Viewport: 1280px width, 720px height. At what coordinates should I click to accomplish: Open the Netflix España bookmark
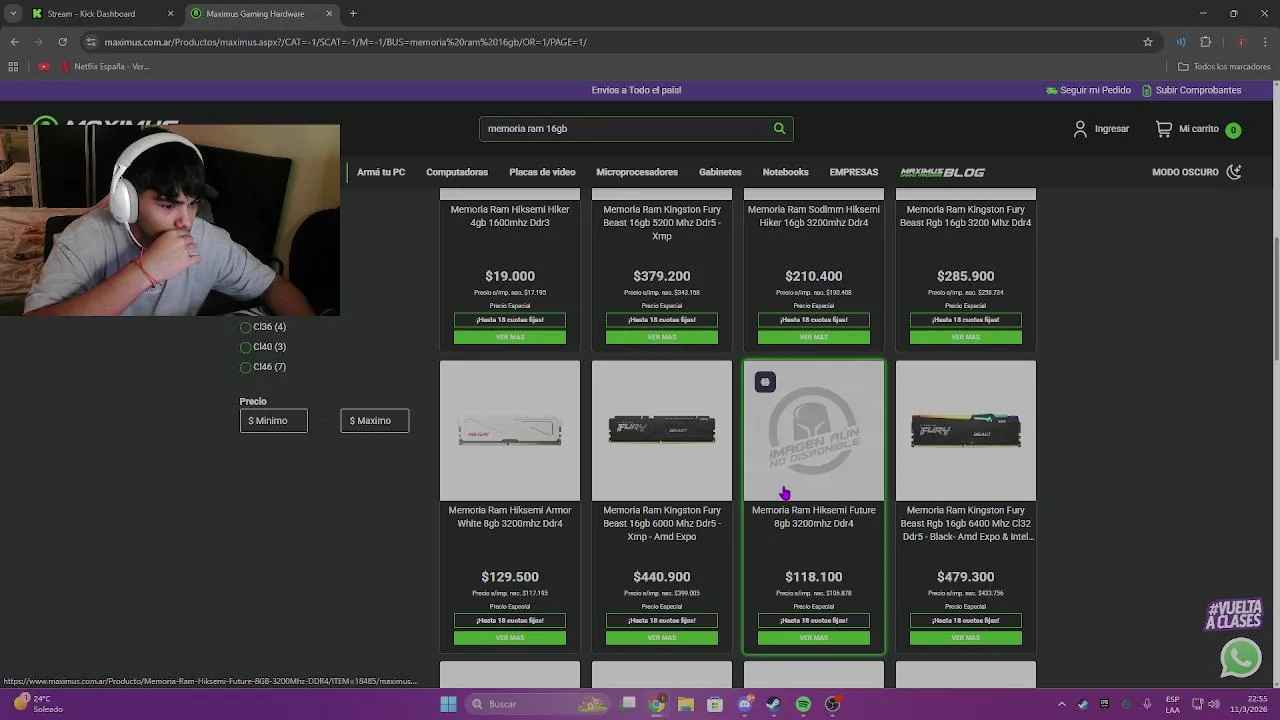click(x=105, y=67)
